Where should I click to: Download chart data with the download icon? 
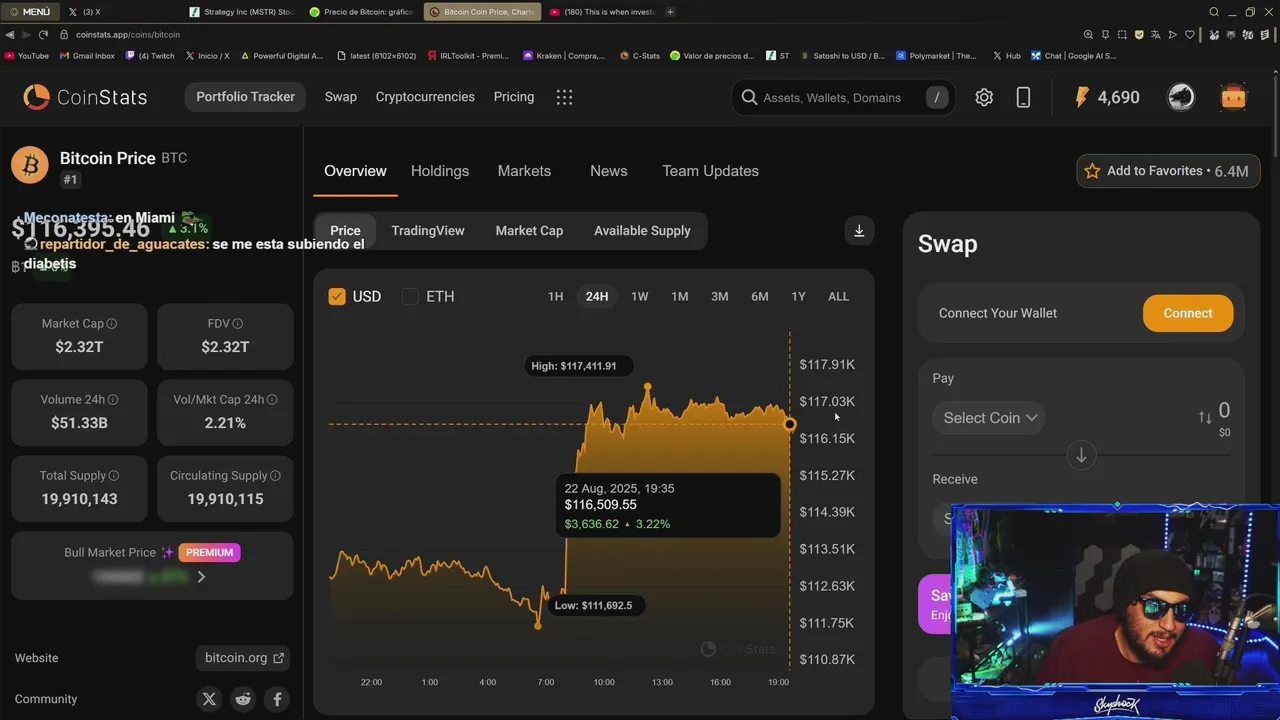tap(859, 231)
